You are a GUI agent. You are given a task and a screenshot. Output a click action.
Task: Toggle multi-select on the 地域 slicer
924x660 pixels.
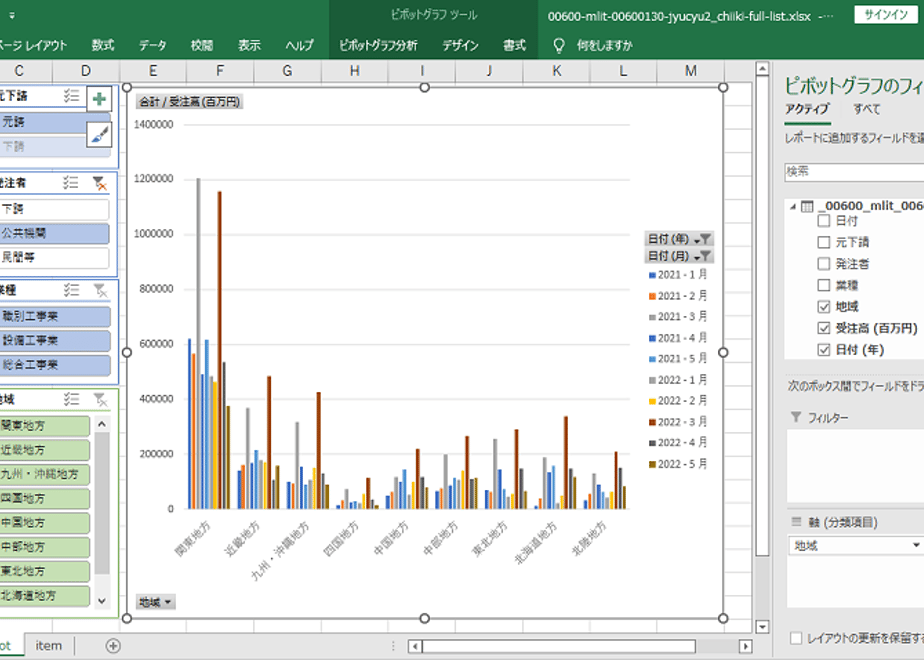71,399
